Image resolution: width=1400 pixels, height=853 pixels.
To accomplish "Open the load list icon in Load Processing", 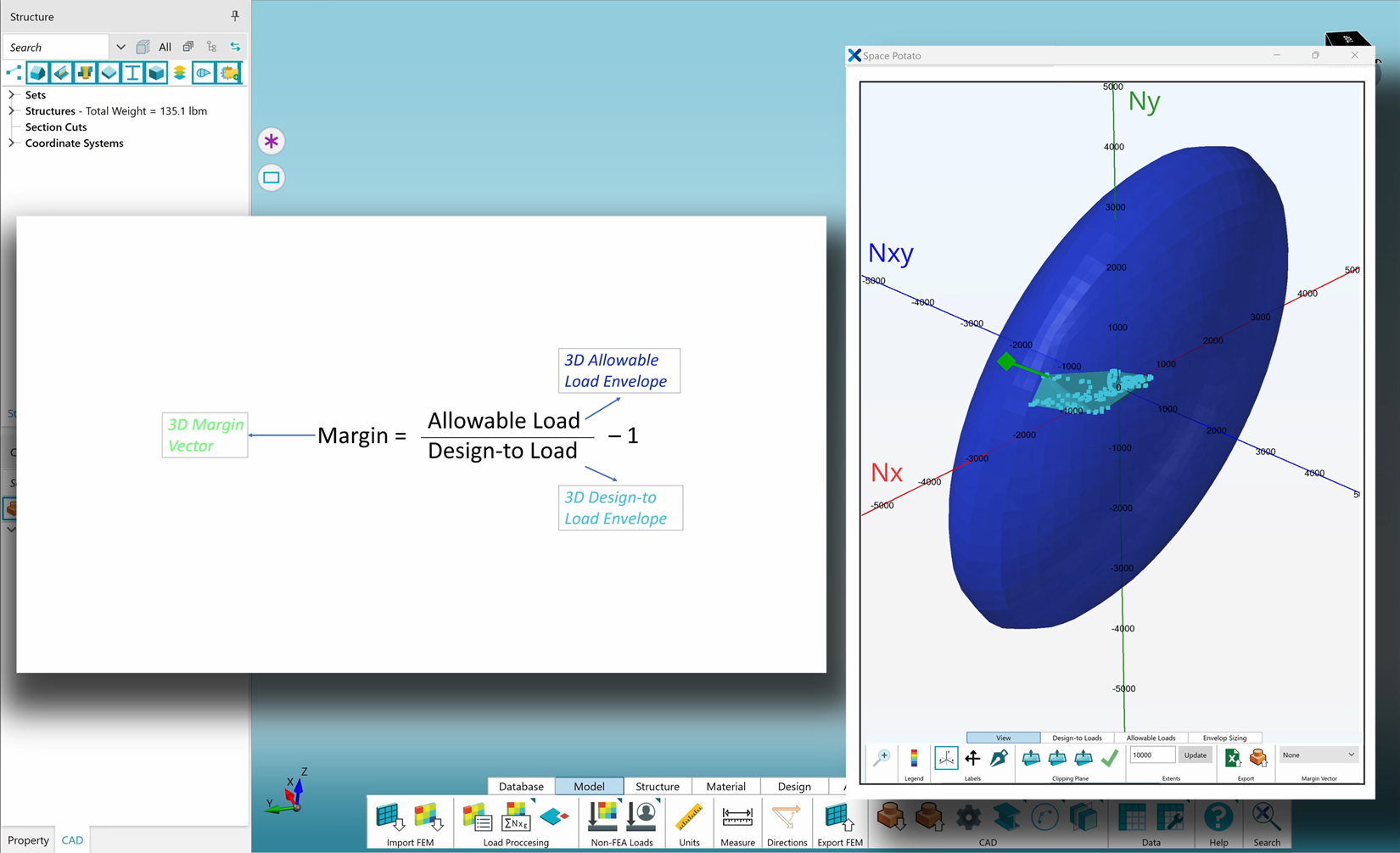I will click(x=478, y=817).
